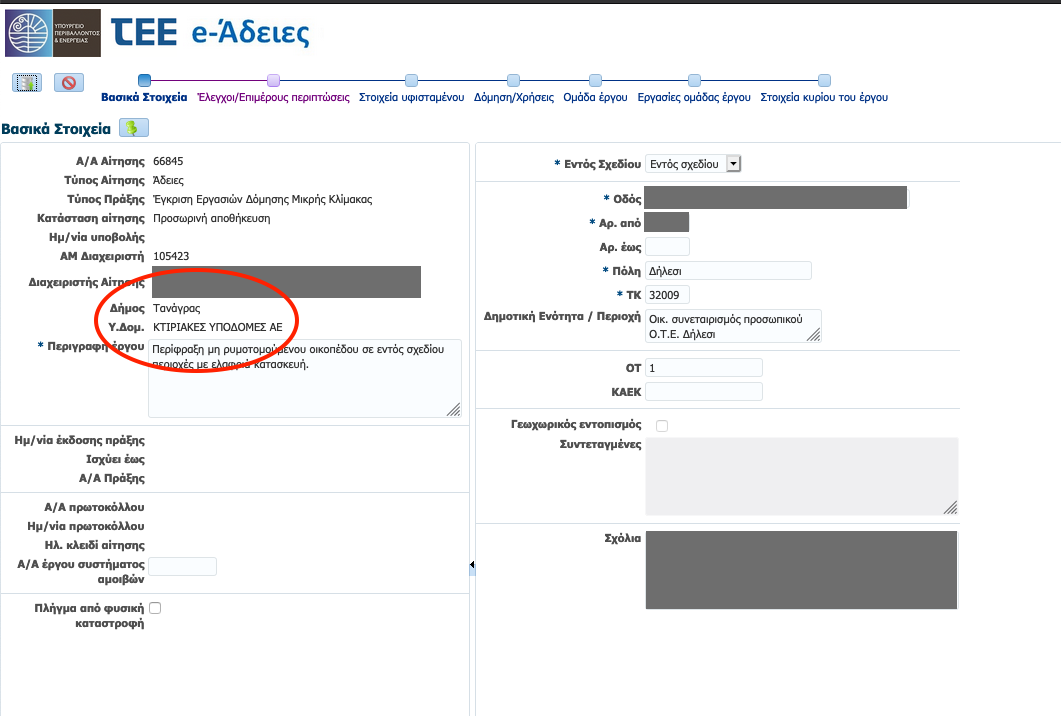Open the Εντός Σχεδίου dropdown
Image resolution: width=1061 pixels, height=716 pixels.
pyautogui.click(x=733, y=164)
